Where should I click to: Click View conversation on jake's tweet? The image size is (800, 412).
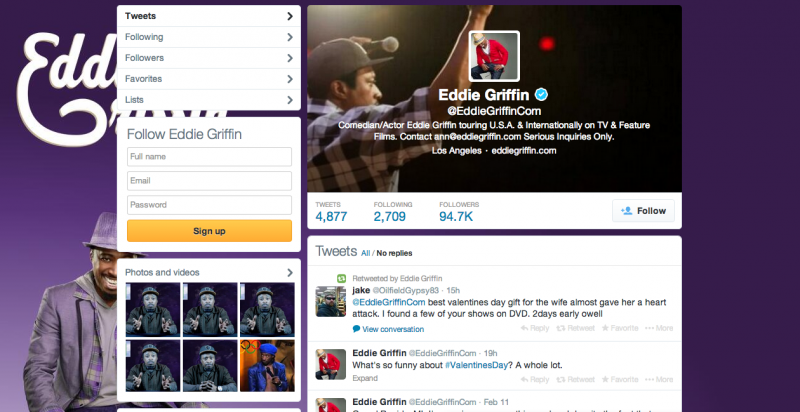click(x=393, y=329)
